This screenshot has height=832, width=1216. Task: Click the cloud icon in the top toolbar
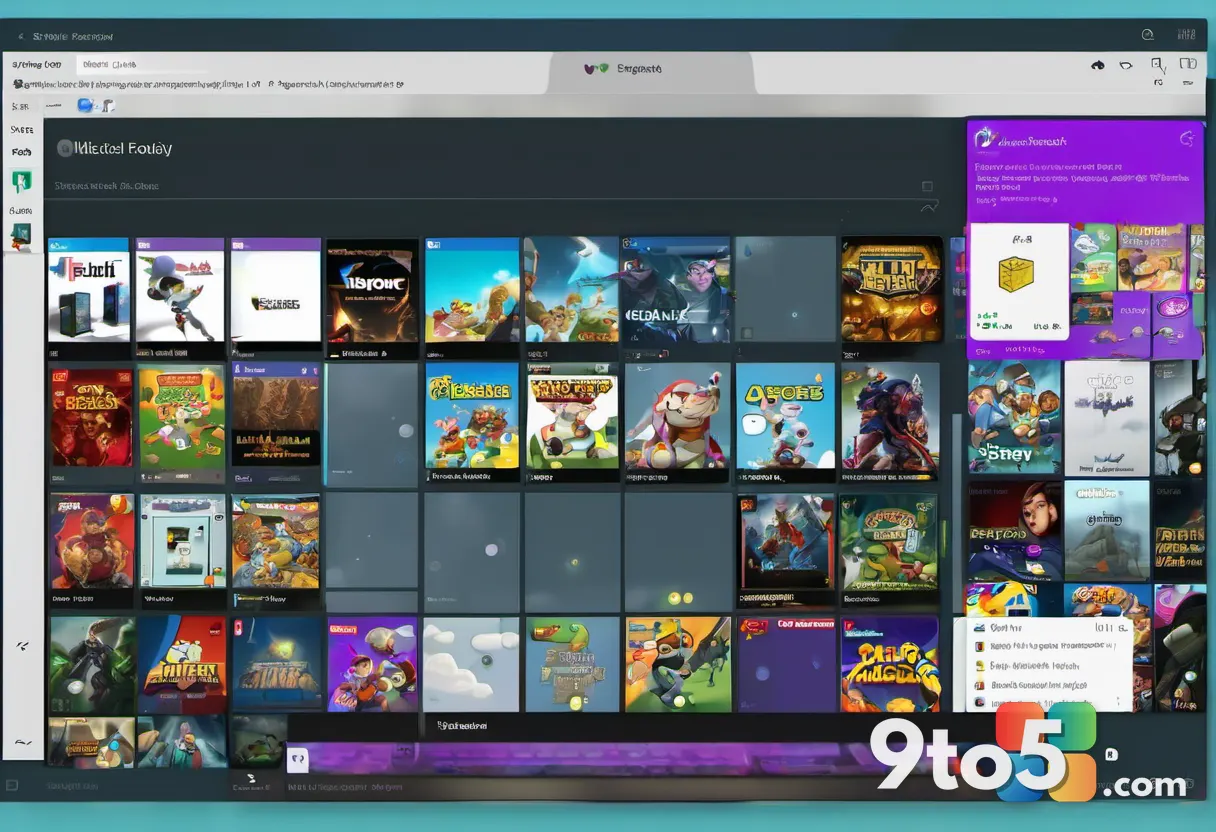[x=1097, y=65]
